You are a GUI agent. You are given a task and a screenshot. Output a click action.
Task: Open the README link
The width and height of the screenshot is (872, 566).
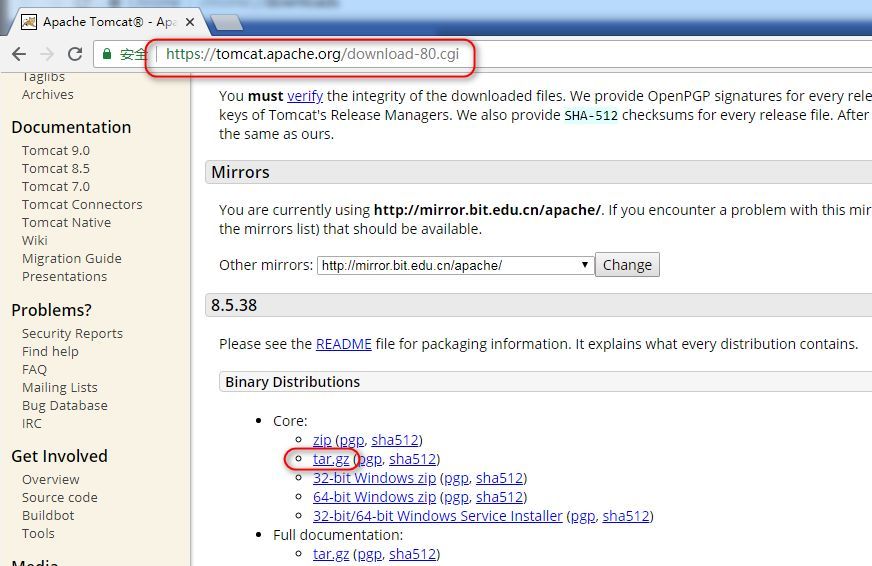[343, 344]
